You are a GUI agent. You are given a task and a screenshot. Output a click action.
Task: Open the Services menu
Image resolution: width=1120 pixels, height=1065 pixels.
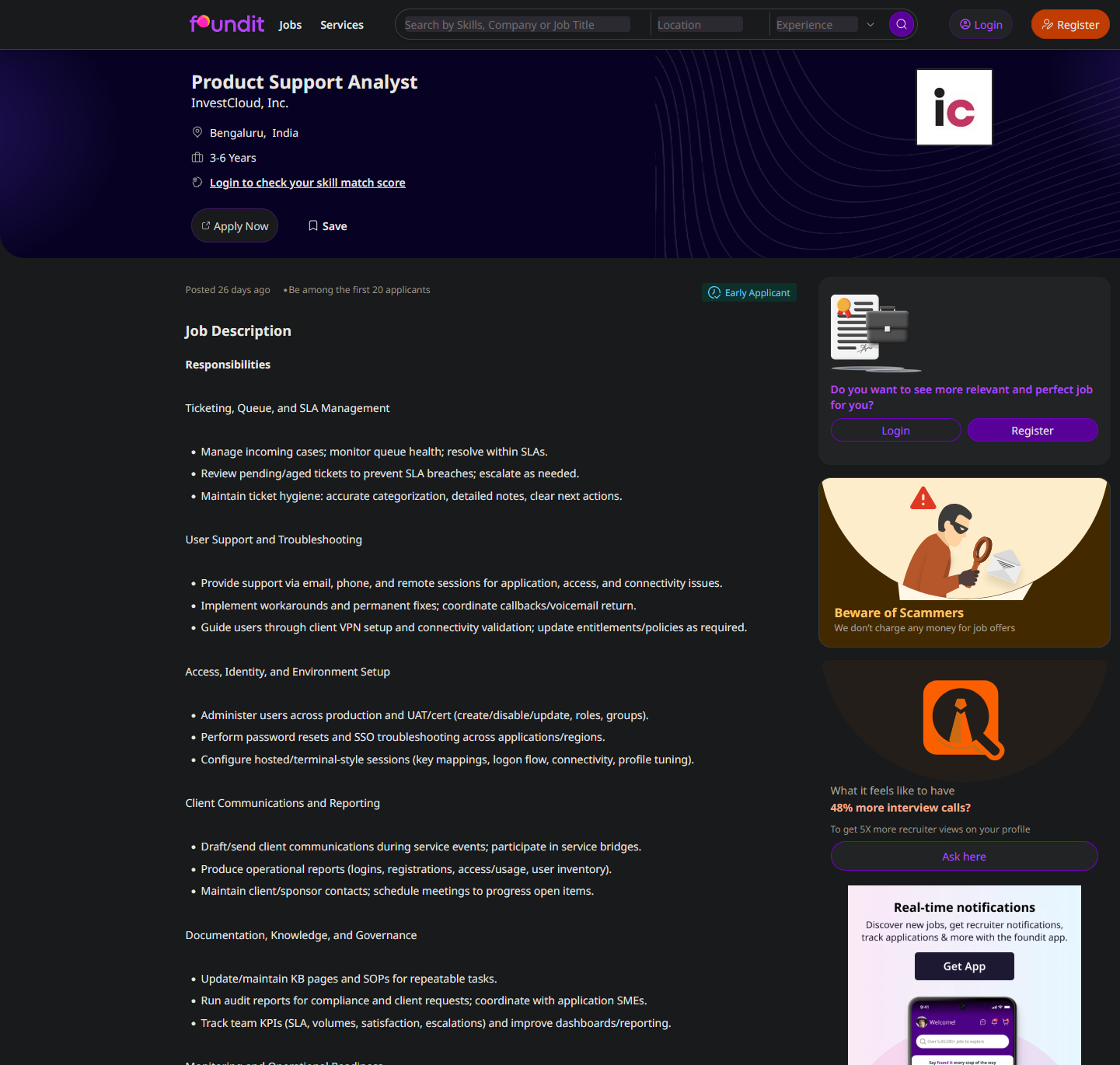341,25
